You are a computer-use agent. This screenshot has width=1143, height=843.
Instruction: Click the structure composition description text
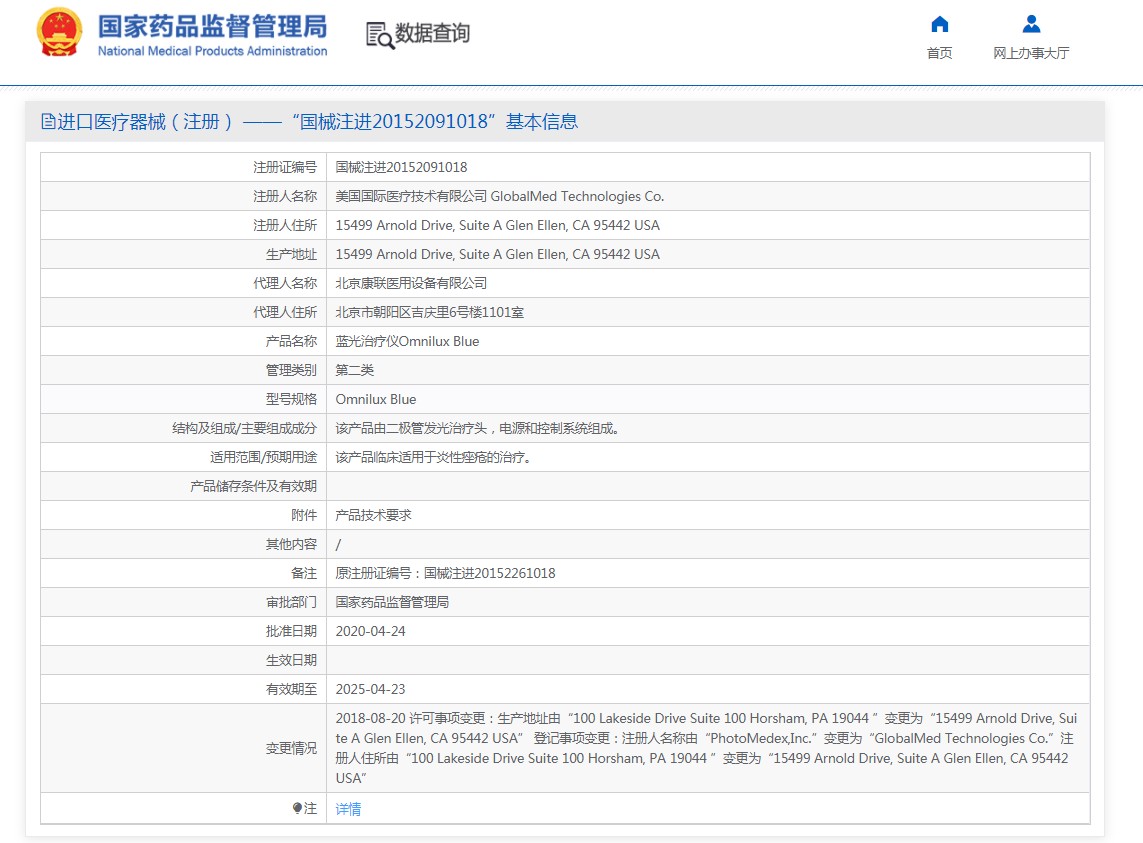tap(477, 428)
